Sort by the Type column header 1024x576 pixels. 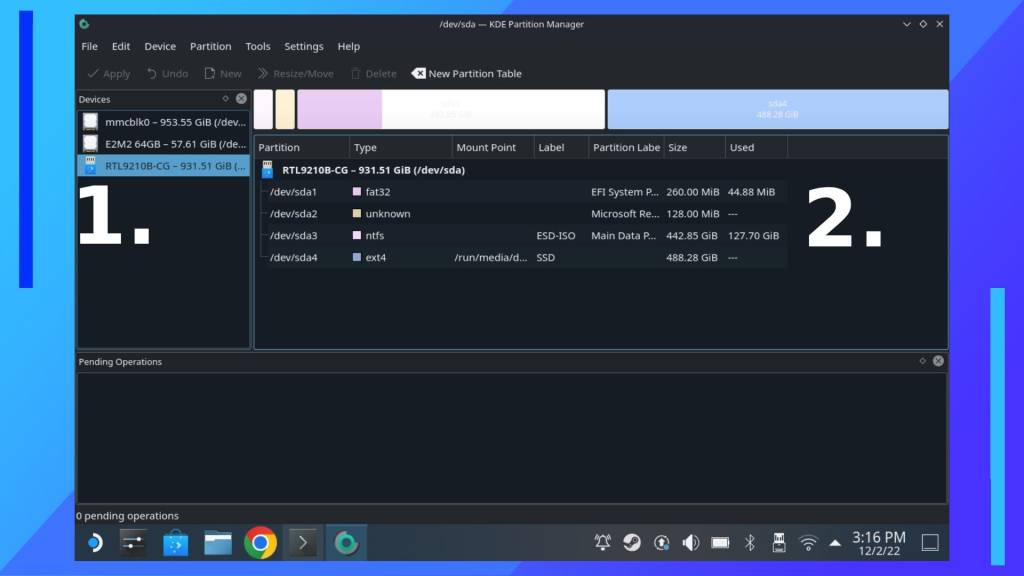[x=400, y=148]
